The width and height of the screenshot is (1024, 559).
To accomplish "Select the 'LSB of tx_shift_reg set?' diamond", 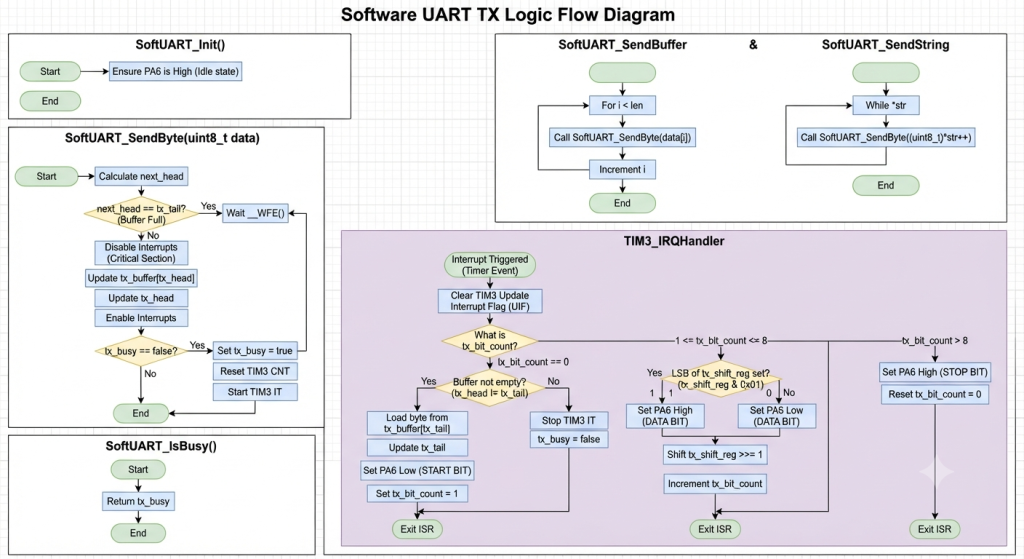I will point(721,379).
